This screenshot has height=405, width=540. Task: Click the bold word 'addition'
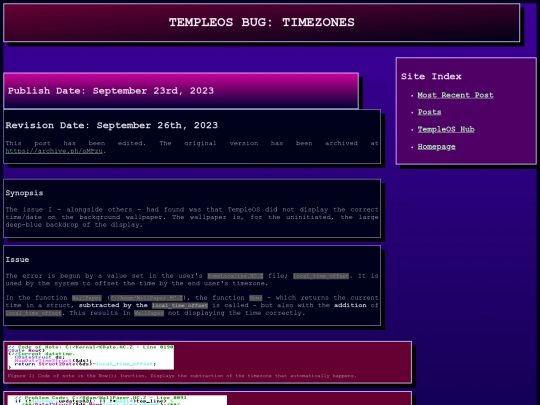coord(350,305)
